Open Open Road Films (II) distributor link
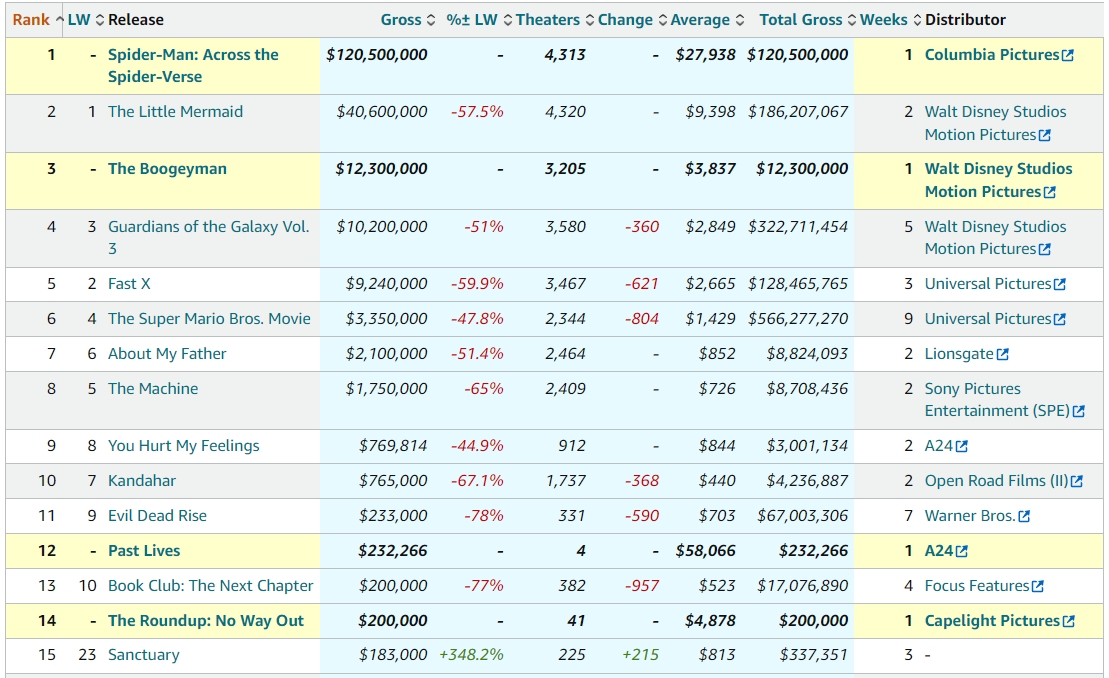Screen dimensions: 1109x678 (x=997, y=481)
